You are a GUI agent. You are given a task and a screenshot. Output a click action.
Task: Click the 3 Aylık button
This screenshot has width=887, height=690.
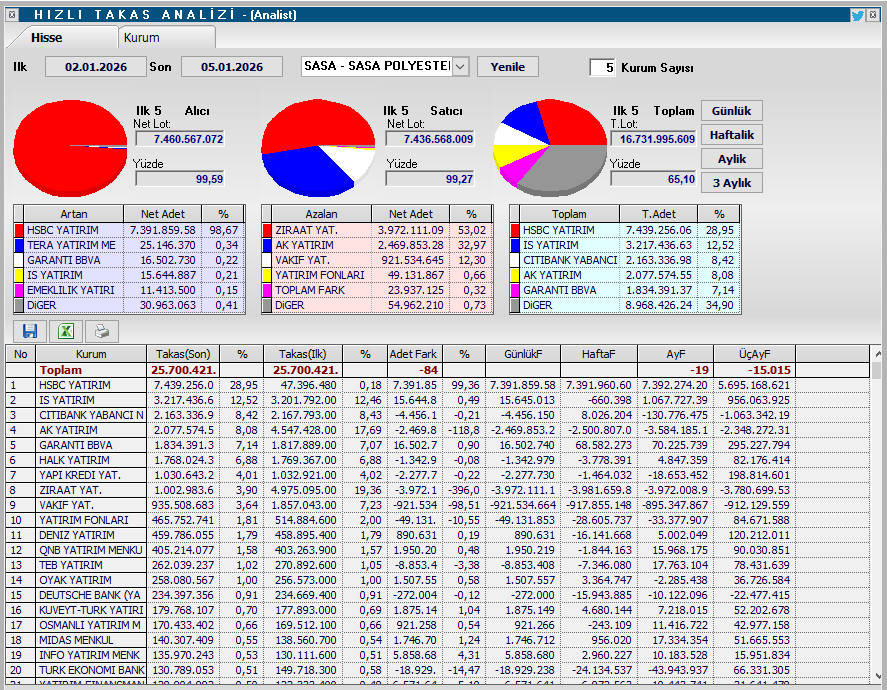click(731, 183)
